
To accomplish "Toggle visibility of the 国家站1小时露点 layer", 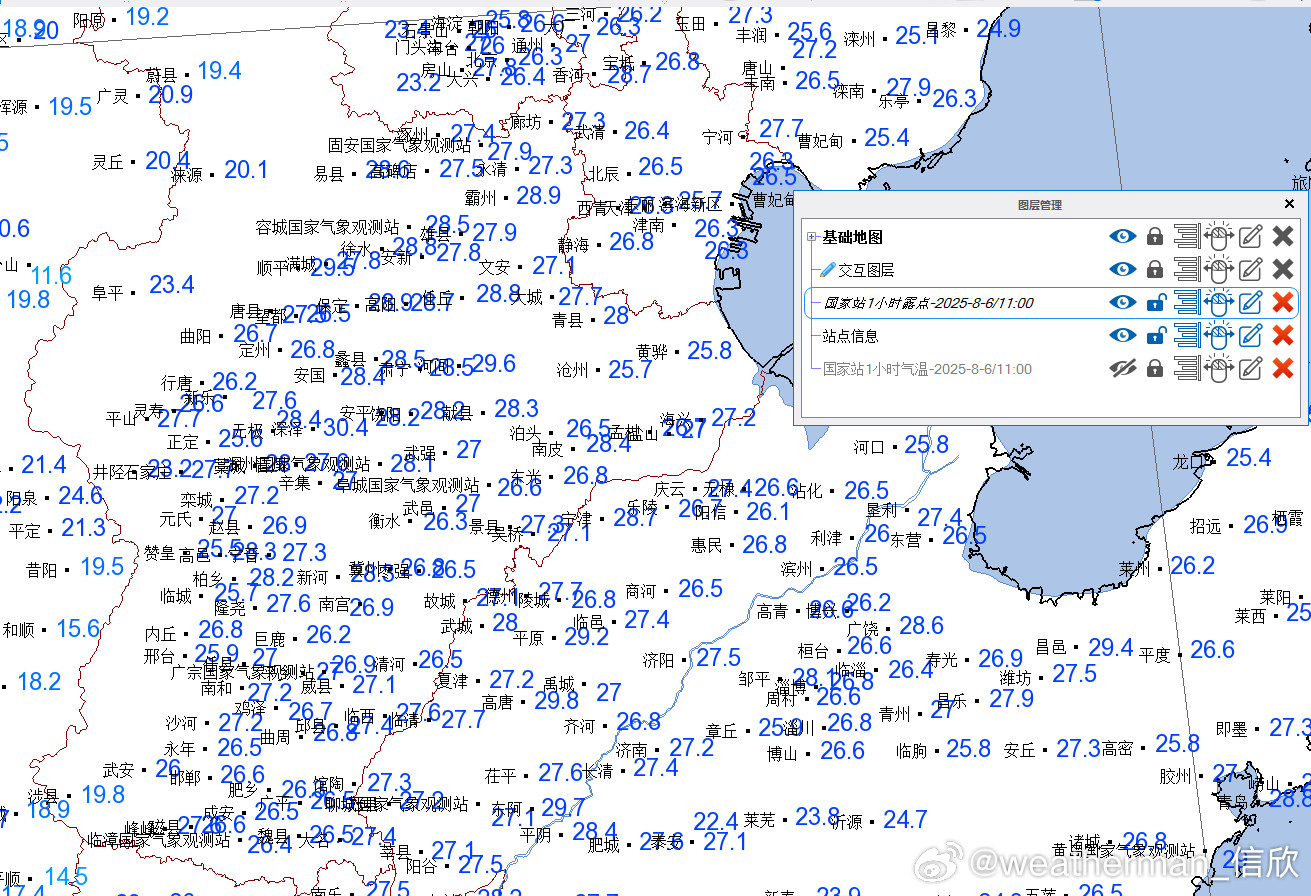I will [1123, 303].
